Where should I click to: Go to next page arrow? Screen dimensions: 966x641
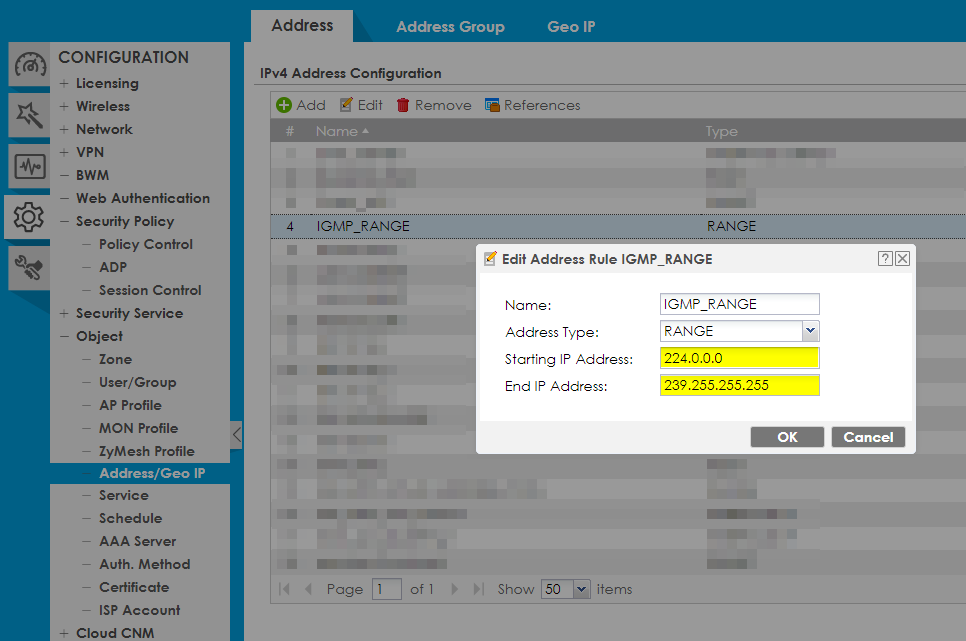pos(455,589)
